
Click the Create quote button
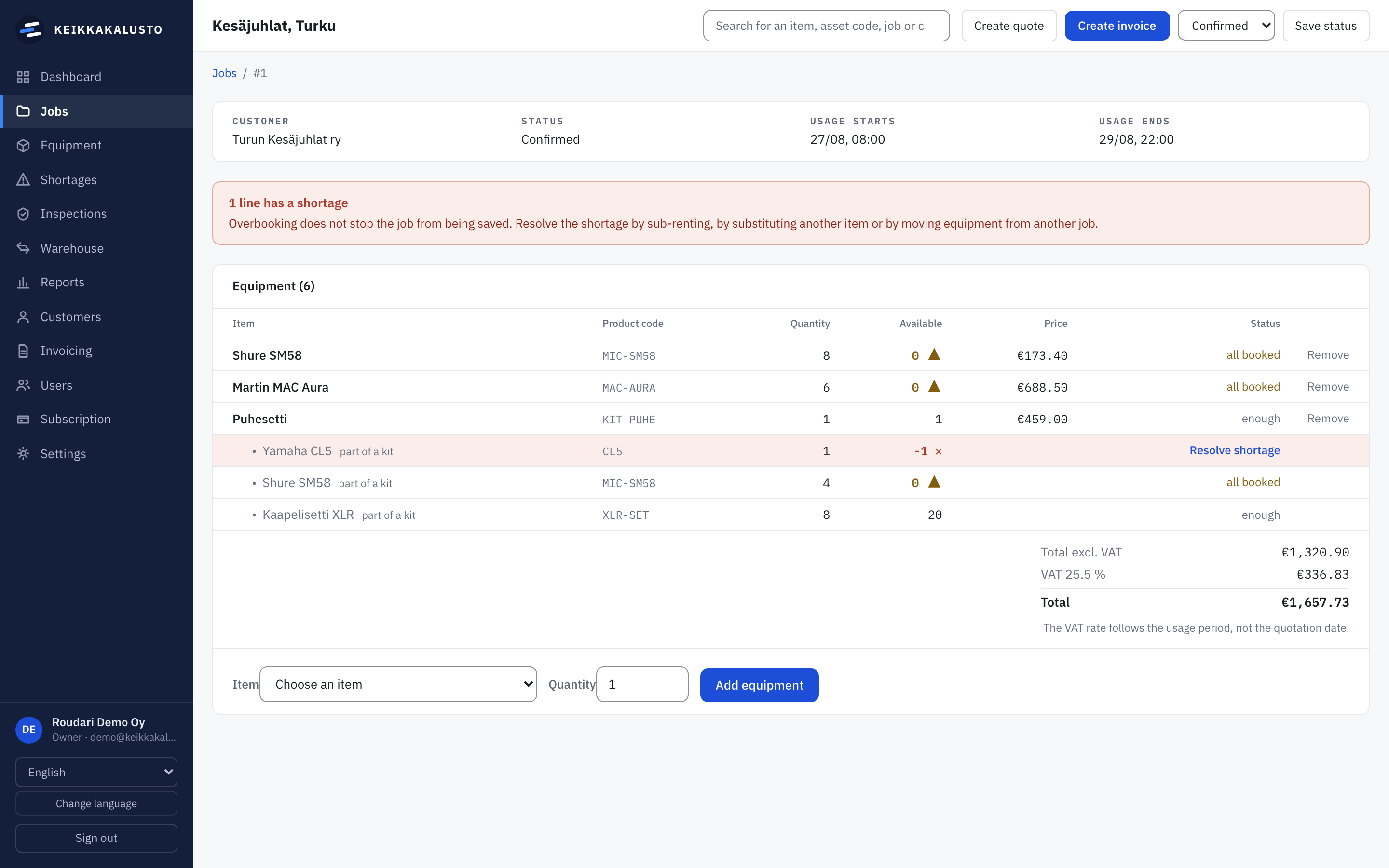(1009, 26)
